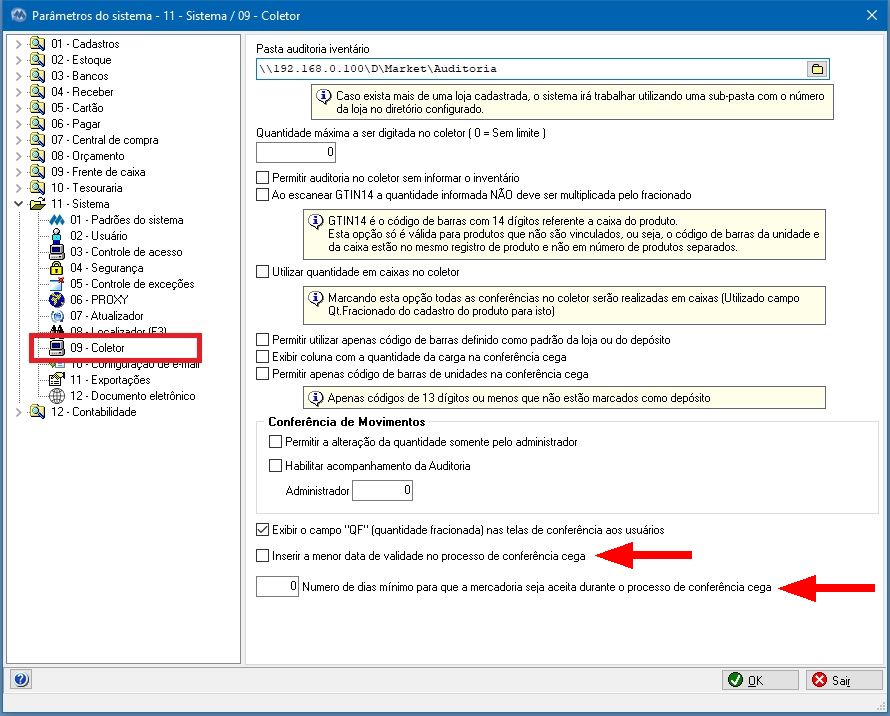Toggle Permitir apenas código de barras de unidades
This screenshot has height=716, width=890.
262,374
